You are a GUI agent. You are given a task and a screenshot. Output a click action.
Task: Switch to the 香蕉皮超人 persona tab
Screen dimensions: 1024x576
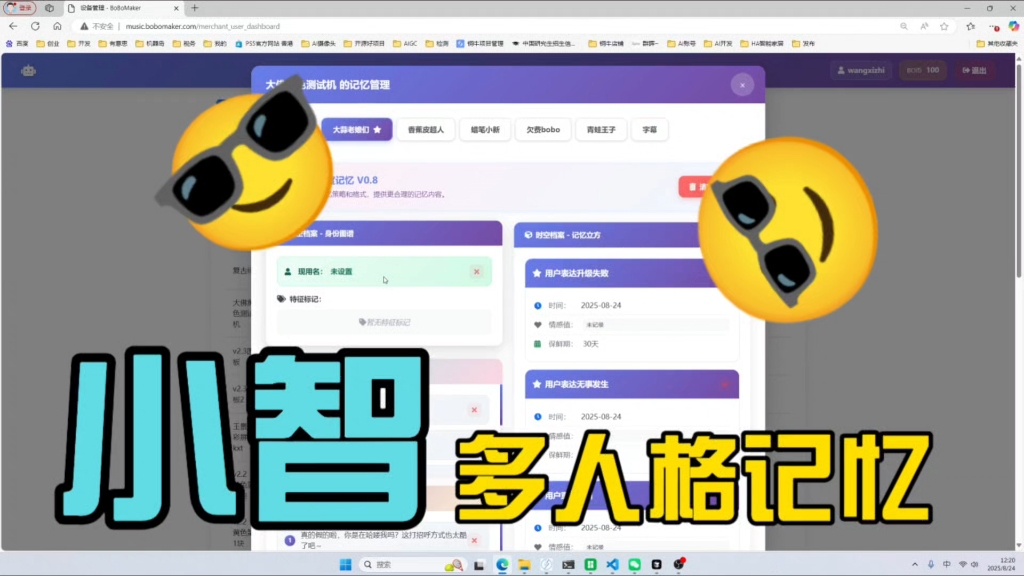point(426,129)
